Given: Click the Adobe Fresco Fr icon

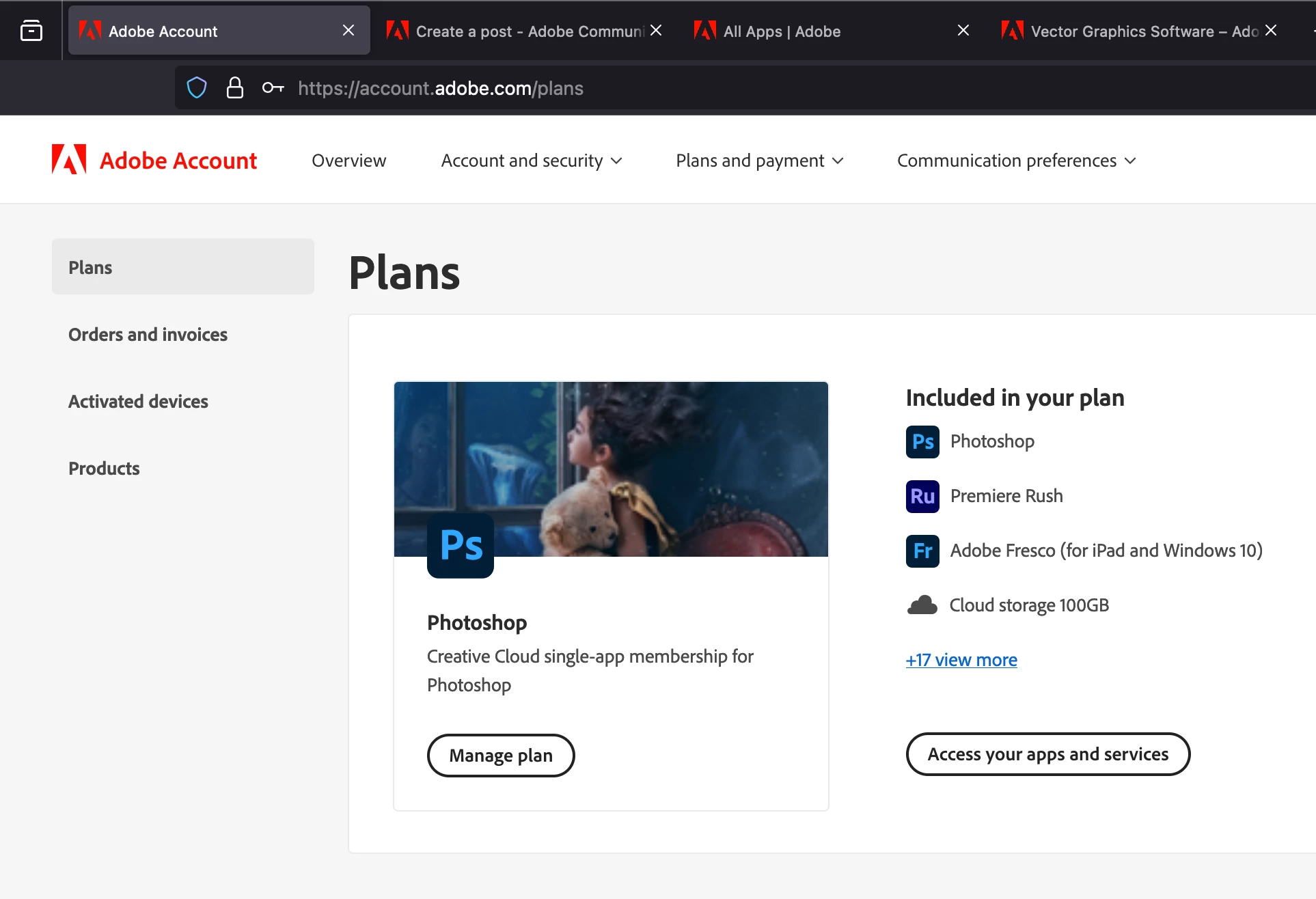Looking at the screenshot, I should coord(922,551).
